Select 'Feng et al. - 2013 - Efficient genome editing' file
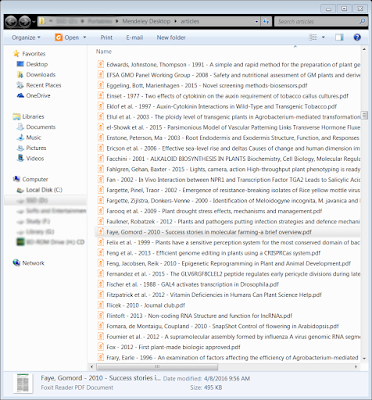Image resolution: width=372 pixels, height=400 pixels. coord(213,253)
